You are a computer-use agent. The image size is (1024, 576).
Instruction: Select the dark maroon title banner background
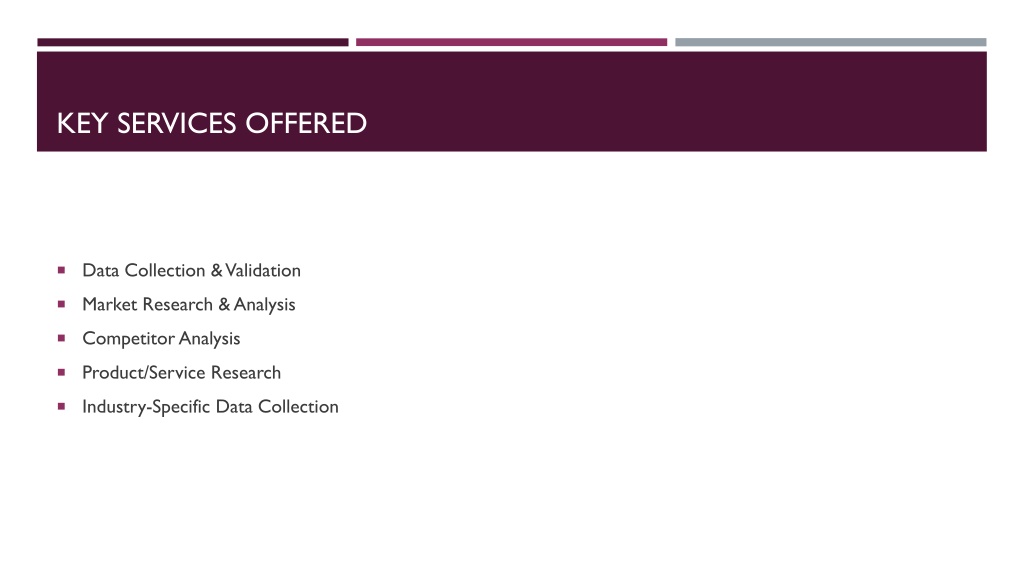tap(511, 101)
